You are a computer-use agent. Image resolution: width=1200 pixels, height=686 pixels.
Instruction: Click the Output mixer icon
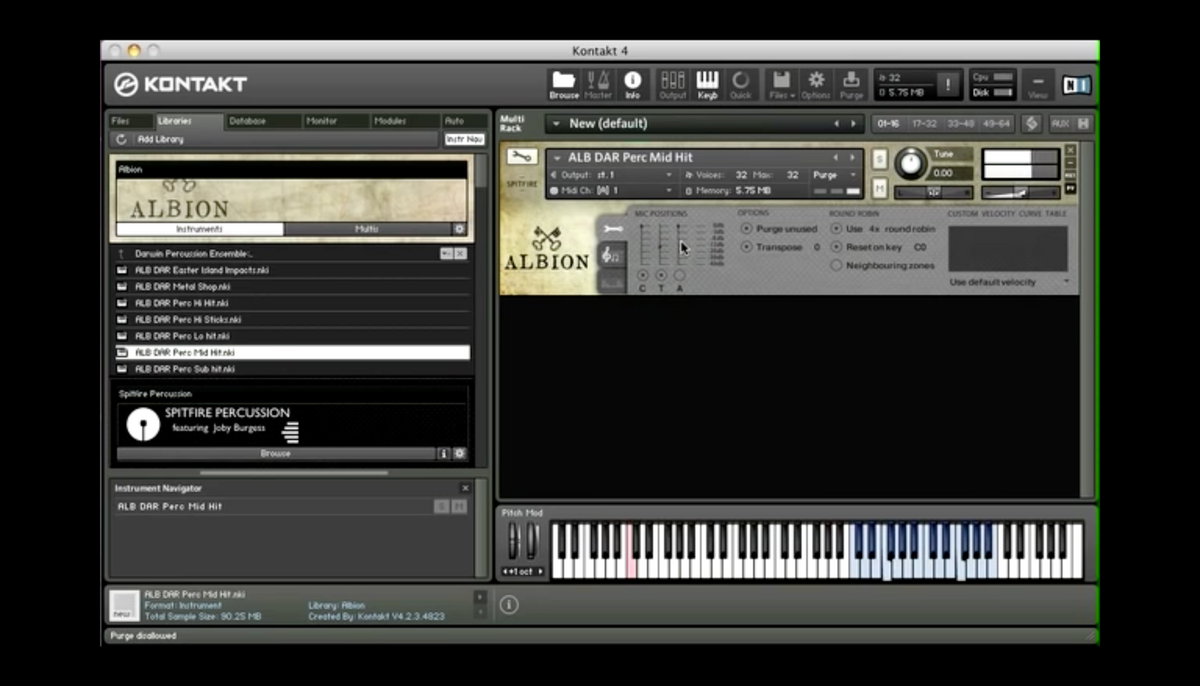[673, 82]
